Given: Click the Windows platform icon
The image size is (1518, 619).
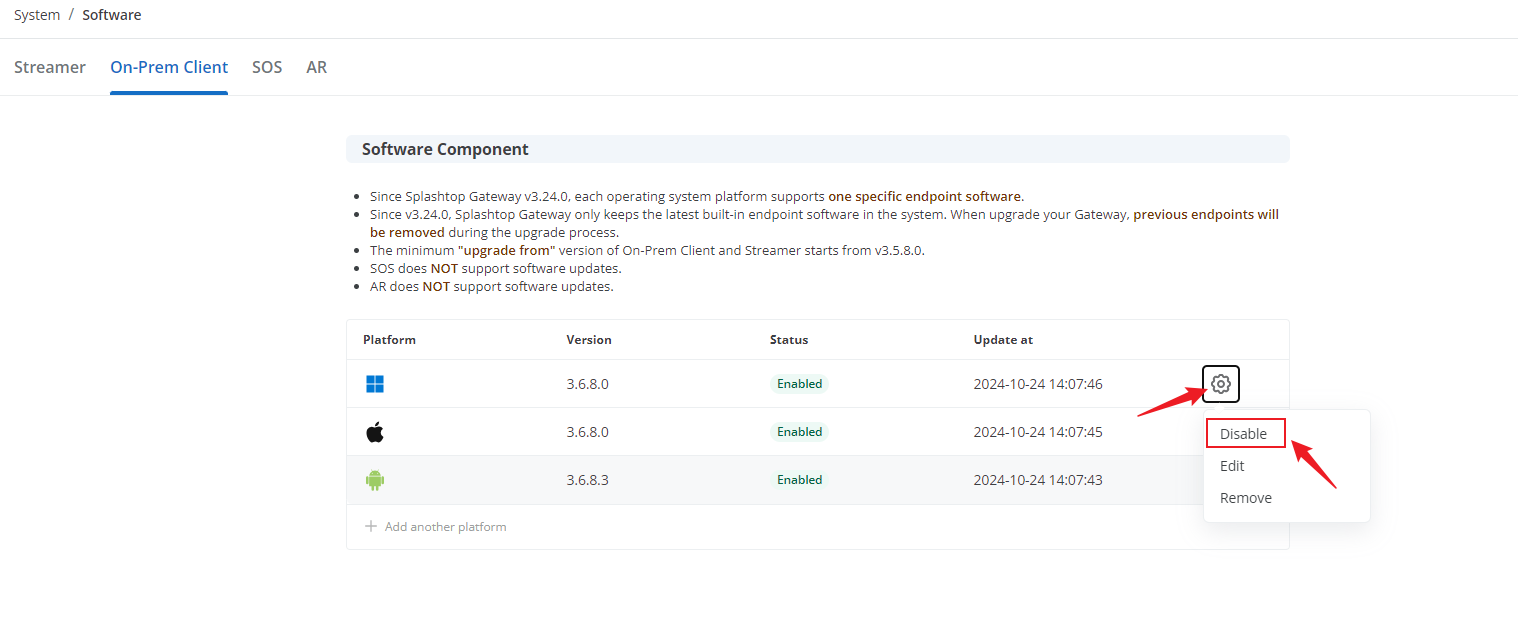Looking at the screenshot, I should (375, 384).
